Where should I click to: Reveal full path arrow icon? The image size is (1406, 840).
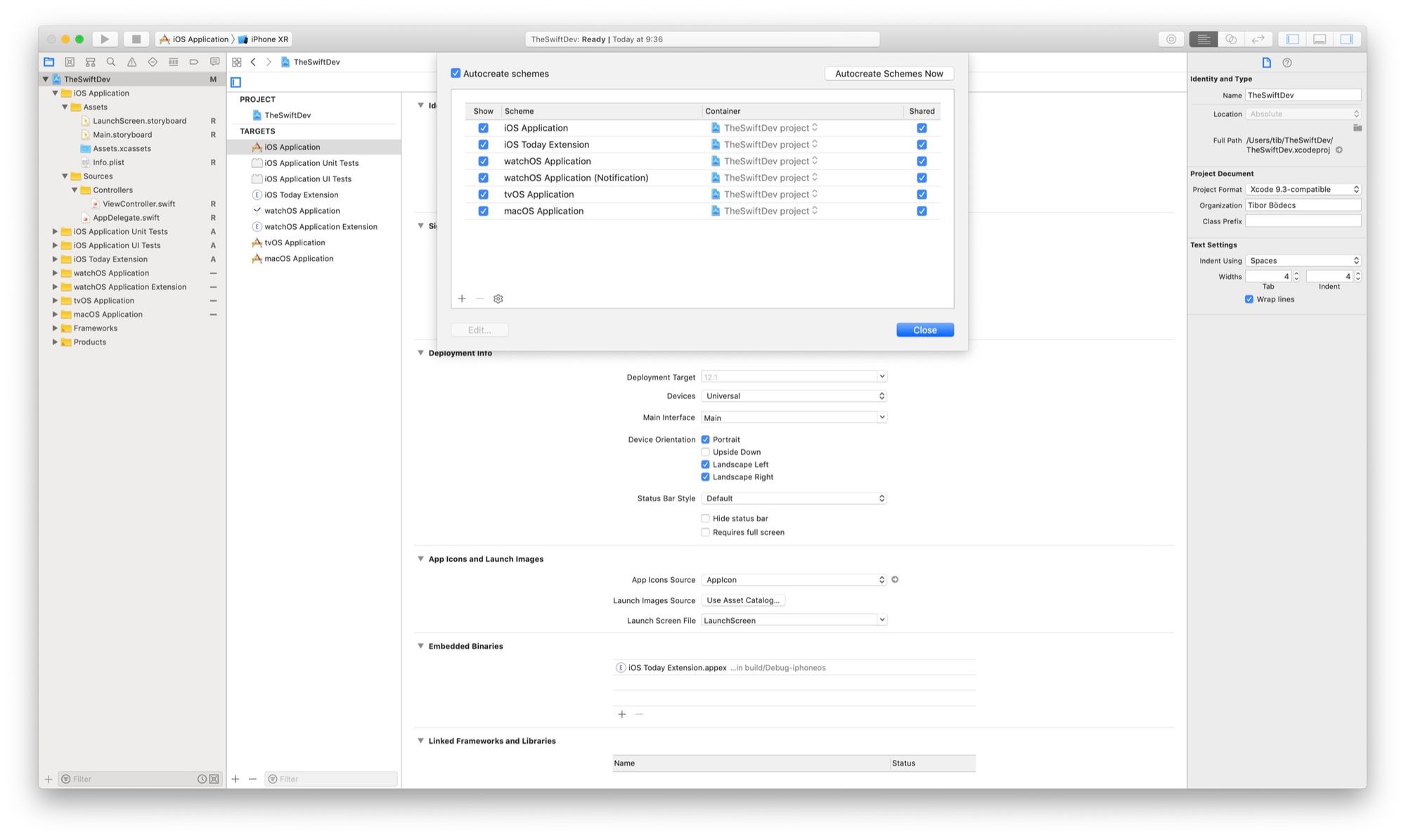pos(1339,150)
